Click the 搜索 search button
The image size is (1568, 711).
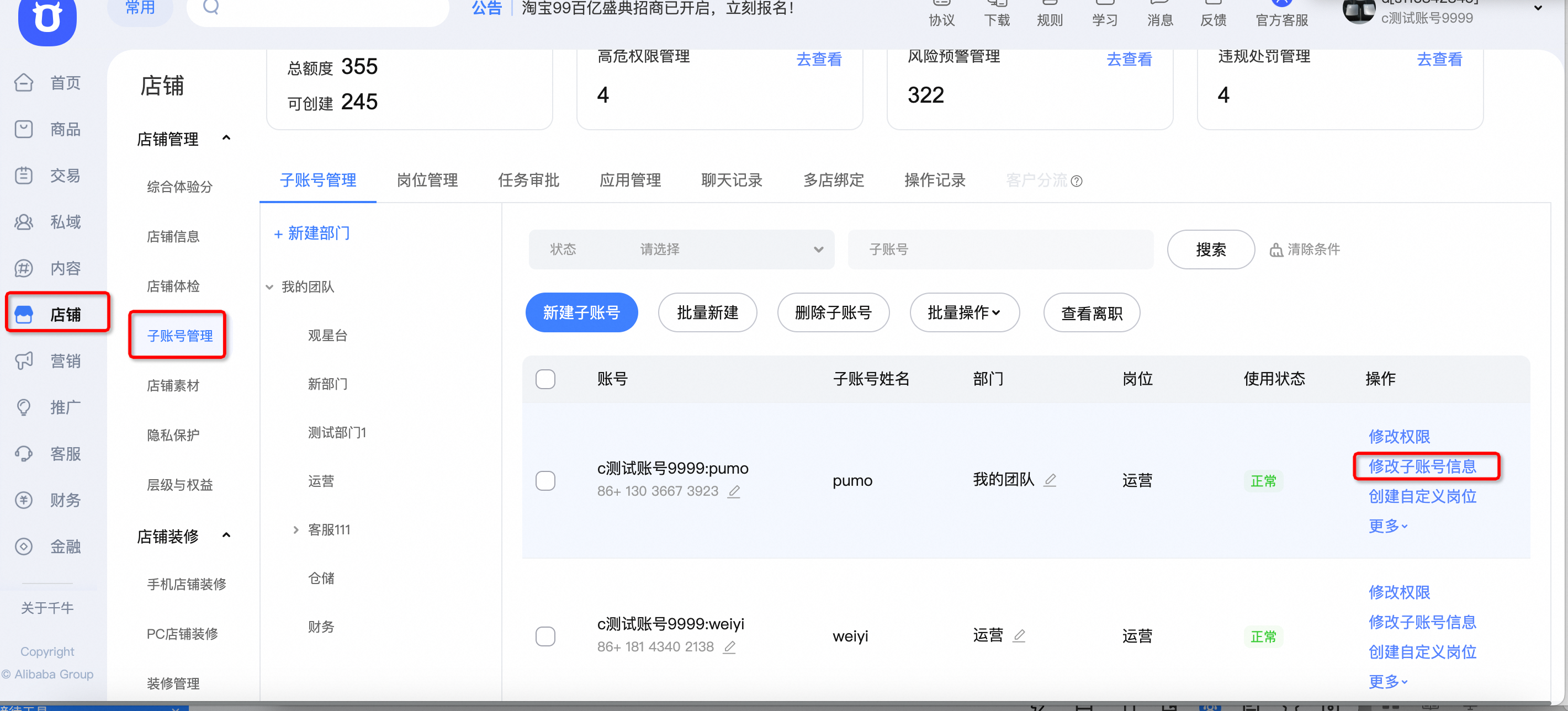pyautogui.click(x=1211, y=249)
